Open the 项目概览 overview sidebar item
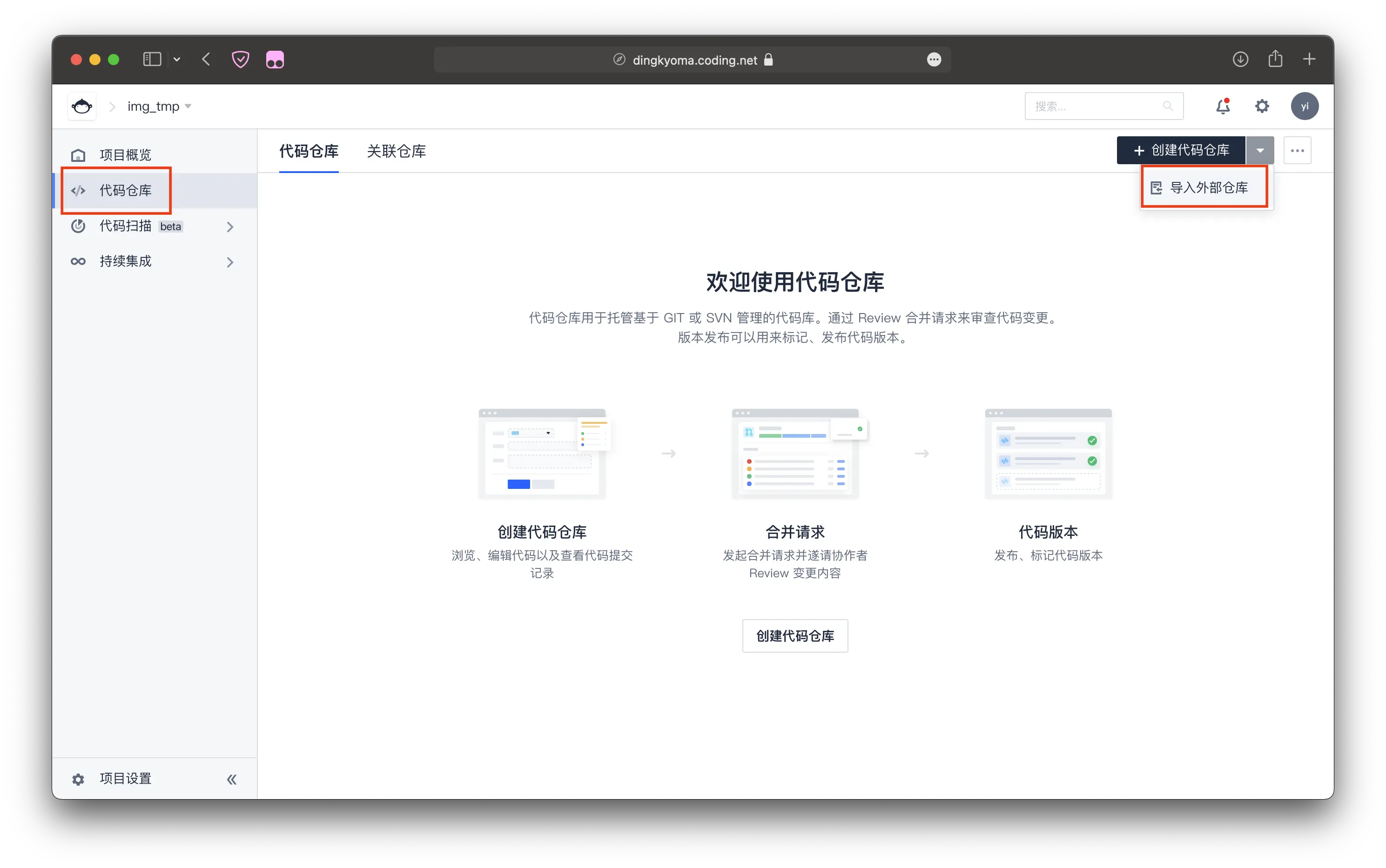1386x868 pixels. [125, 155]
